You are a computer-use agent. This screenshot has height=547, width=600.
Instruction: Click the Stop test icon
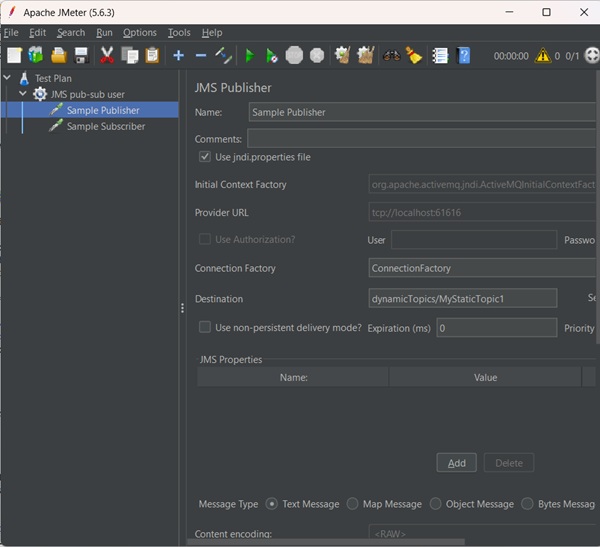[x=294, y=55]
